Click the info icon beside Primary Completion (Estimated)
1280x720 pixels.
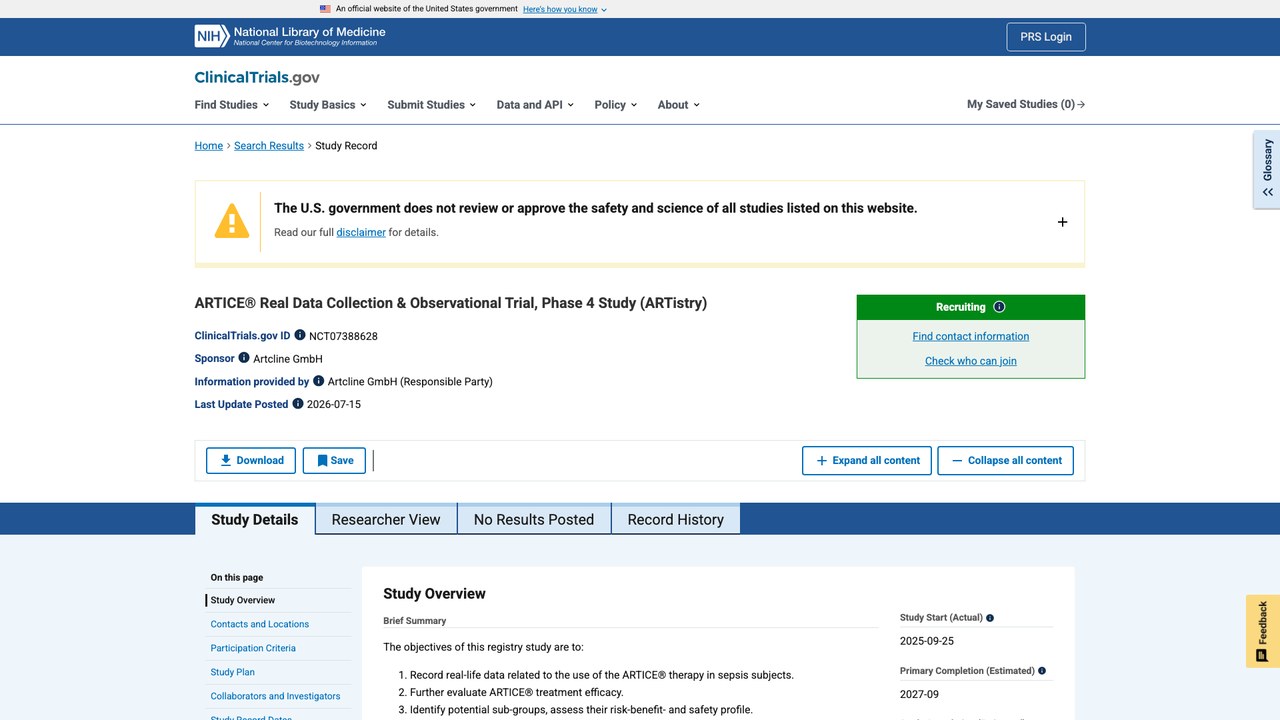point(1042,671)
